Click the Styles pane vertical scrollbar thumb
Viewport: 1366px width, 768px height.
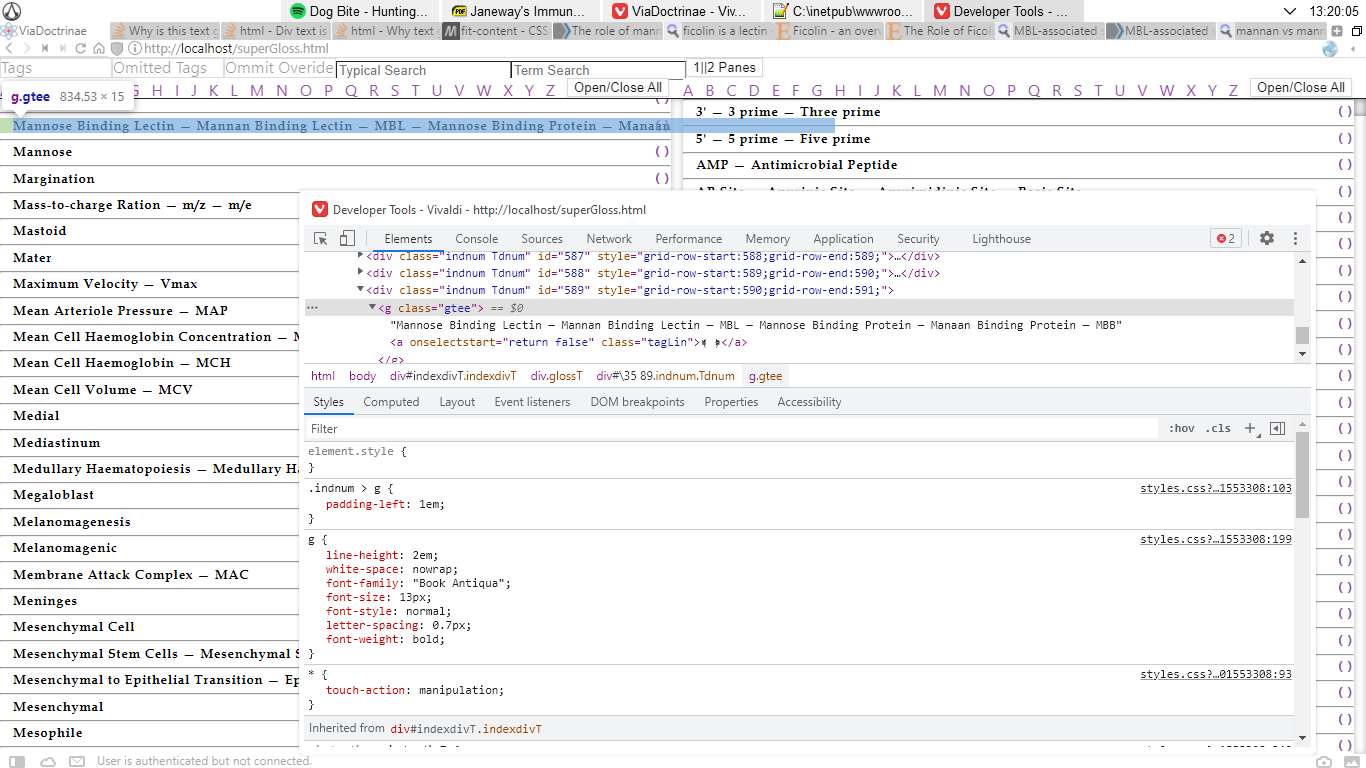pos(1302,474)
